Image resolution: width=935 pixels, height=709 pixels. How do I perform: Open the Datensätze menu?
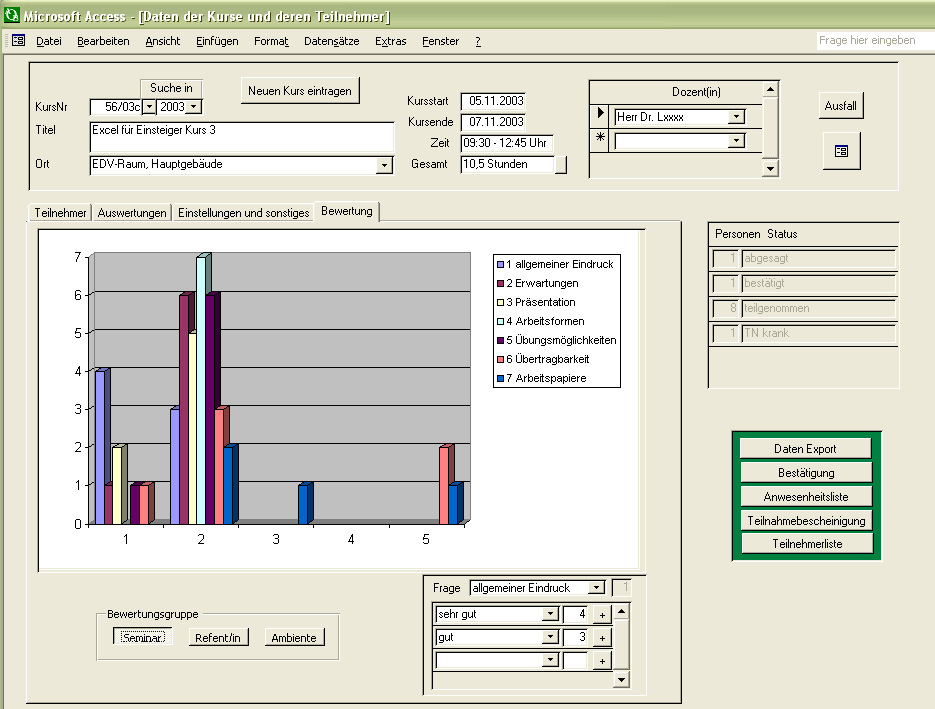(332, 41)
